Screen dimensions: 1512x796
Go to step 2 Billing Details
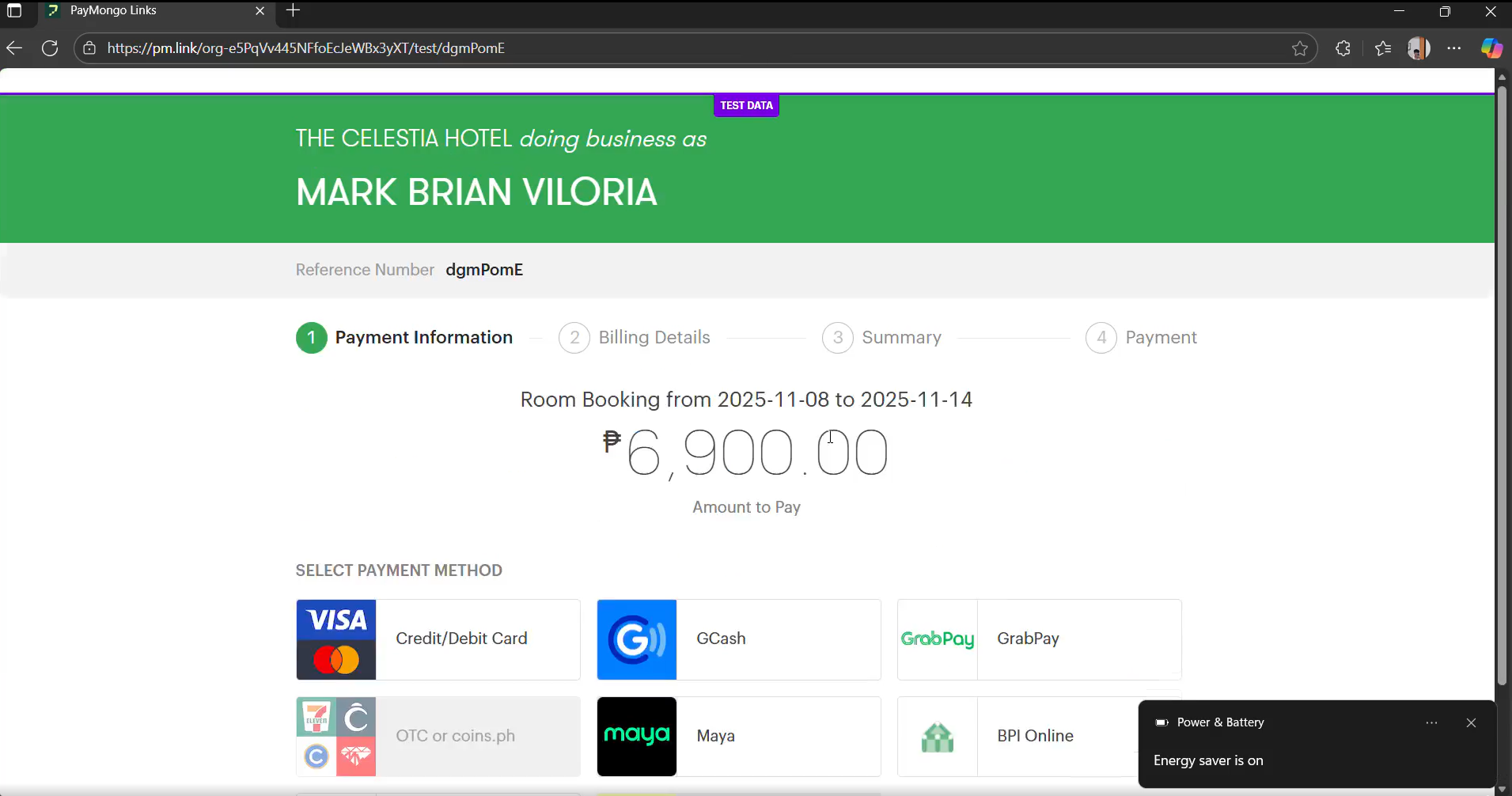(635, 338)
